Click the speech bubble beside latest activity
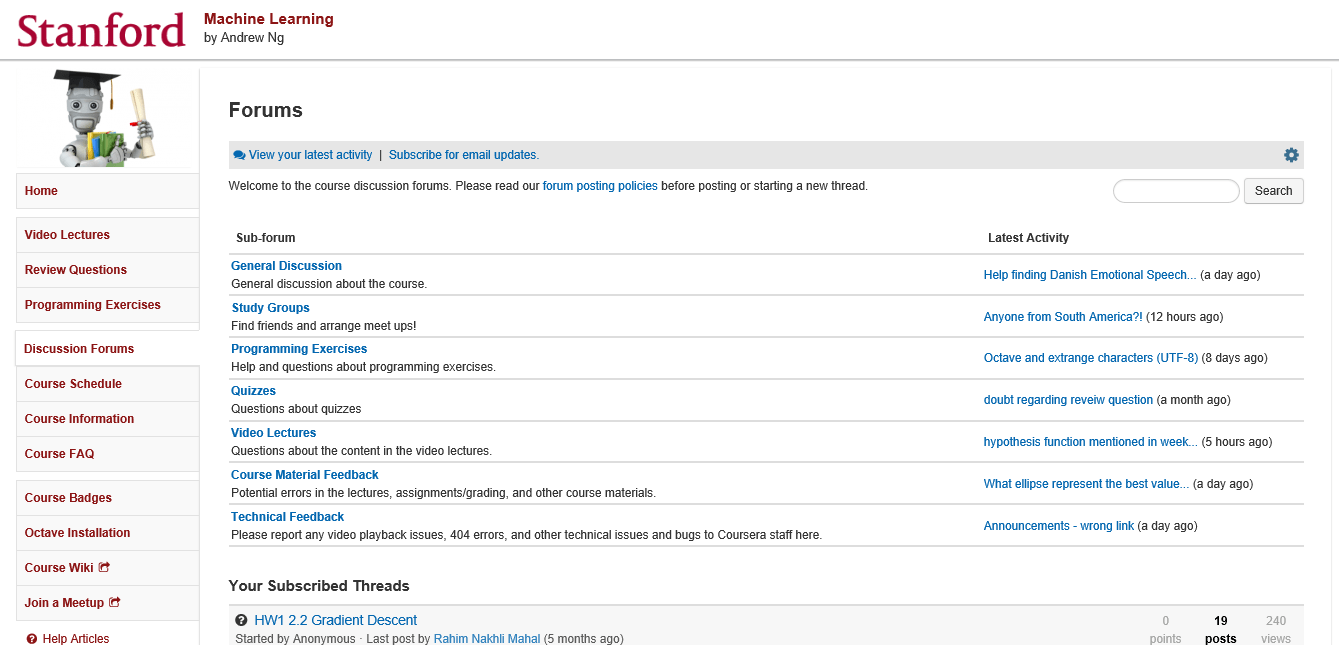1339x645 pixels. [239, 155]
